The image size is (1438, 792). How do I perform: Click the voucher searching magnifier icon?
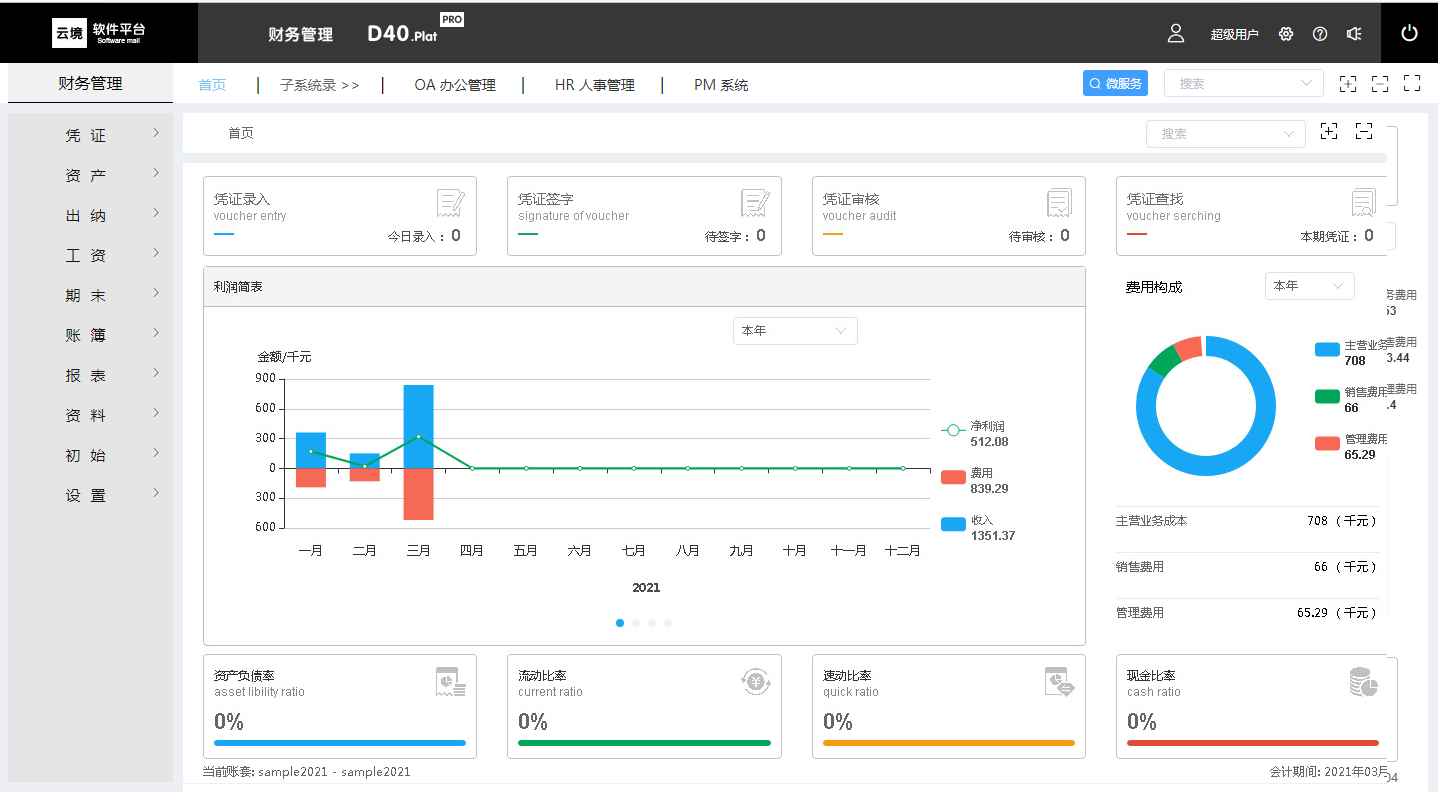1363,204
